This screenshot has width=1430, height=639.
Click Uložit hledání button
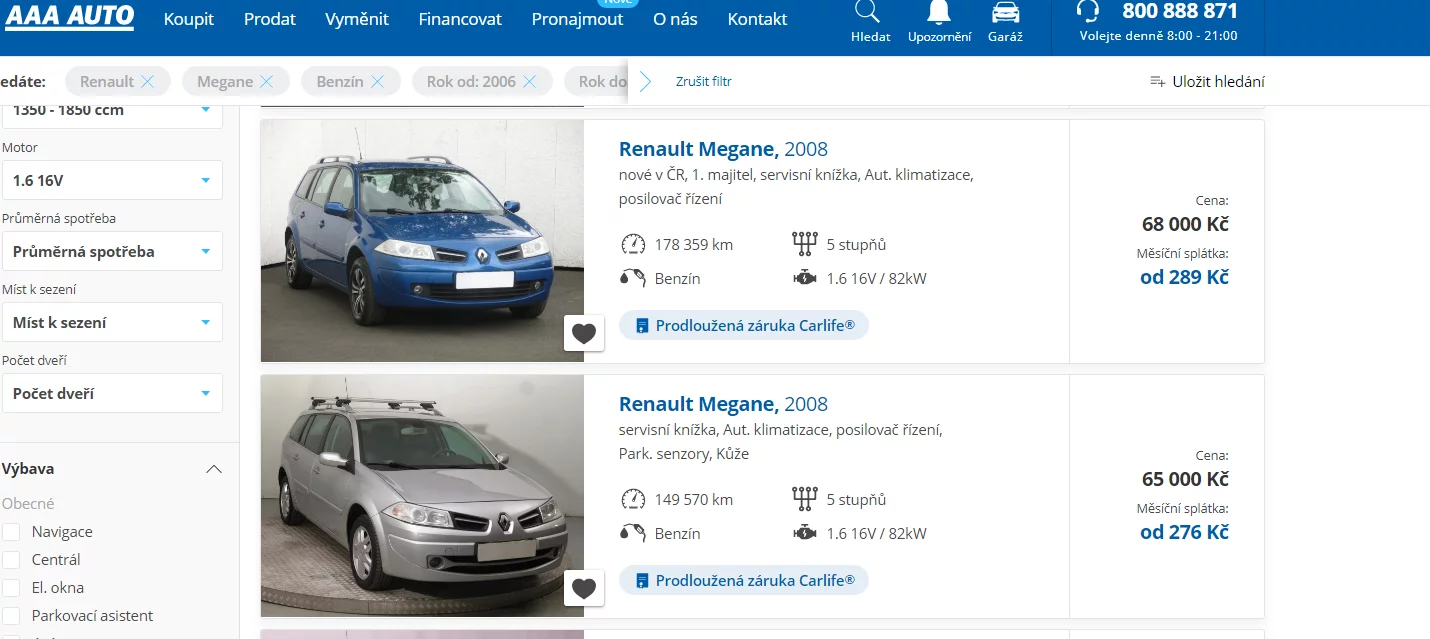pyautogui.click(x=1207, y=82)
